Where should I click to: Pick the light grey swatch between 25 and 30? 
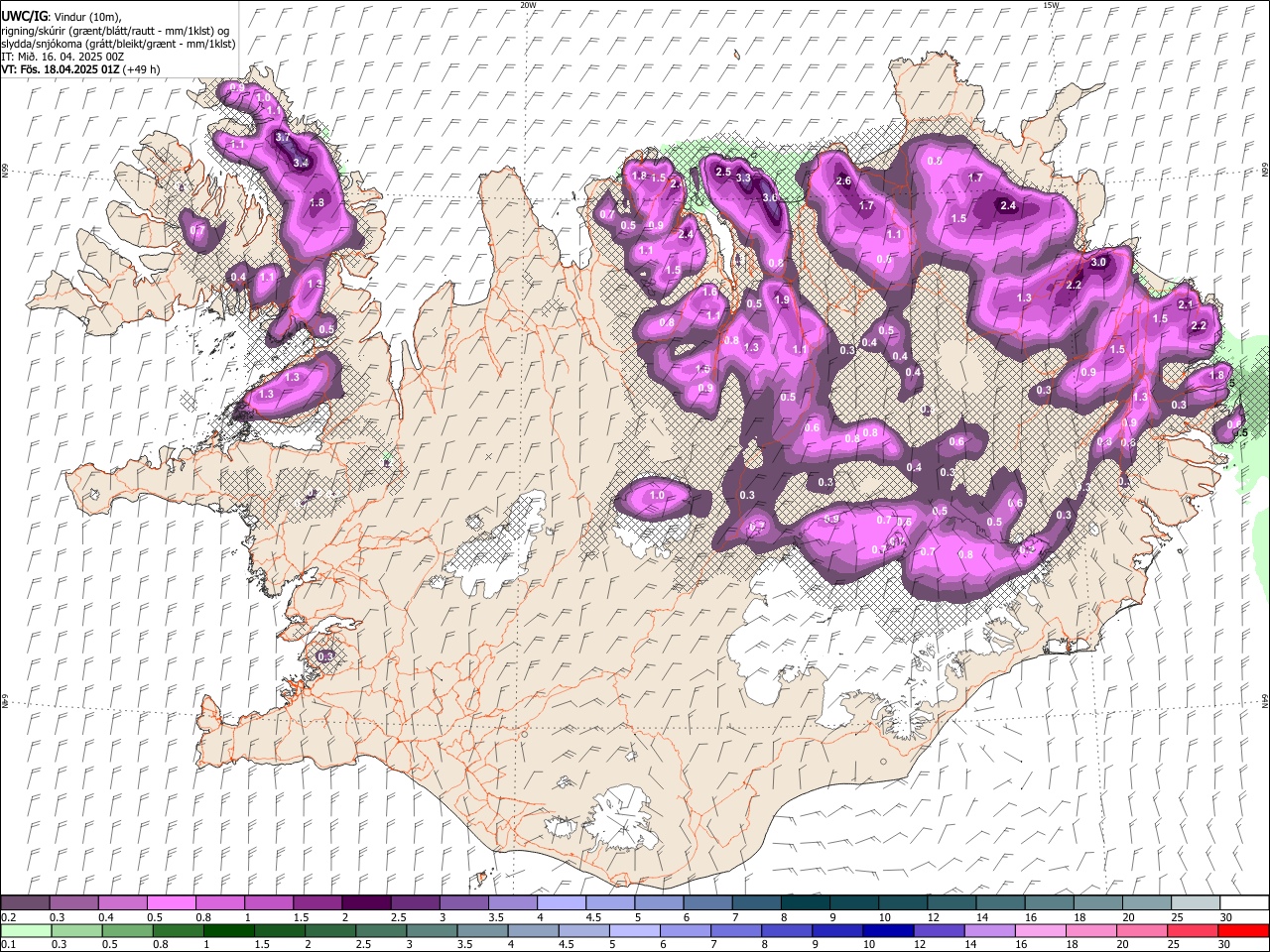[1195, 902]
